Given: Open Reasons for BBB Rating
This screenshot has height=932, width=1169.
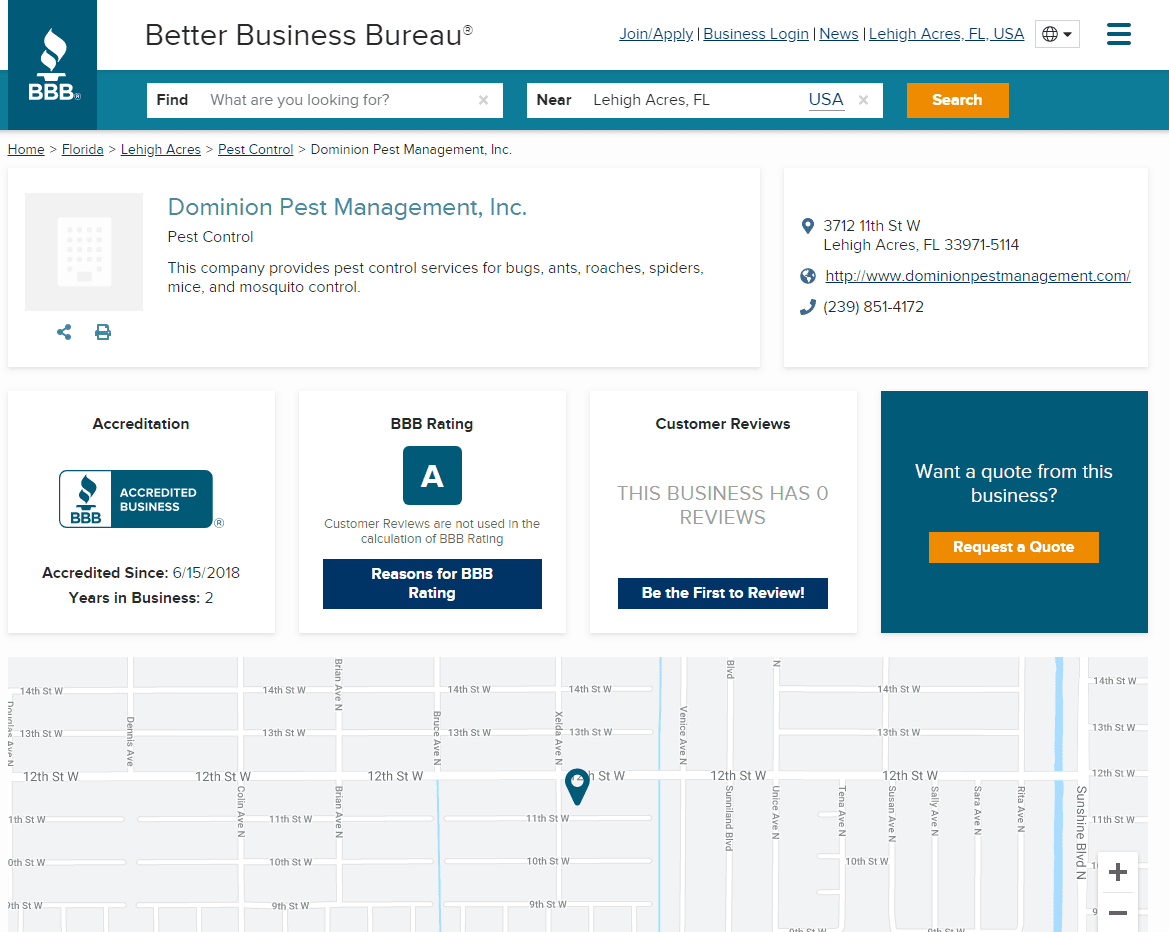Looking at the screenshot, I should [432, 584].
